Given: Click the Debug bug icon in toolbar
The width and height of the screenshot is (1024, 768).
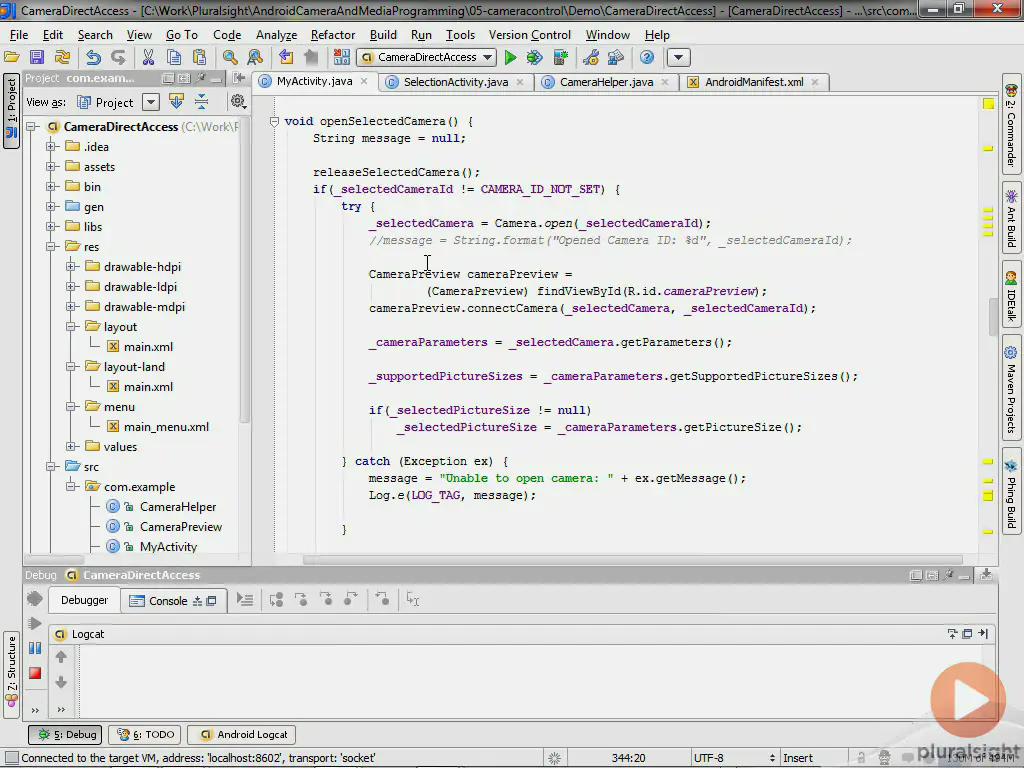Looking at the screenshot, I should click(x=535, y=58).
